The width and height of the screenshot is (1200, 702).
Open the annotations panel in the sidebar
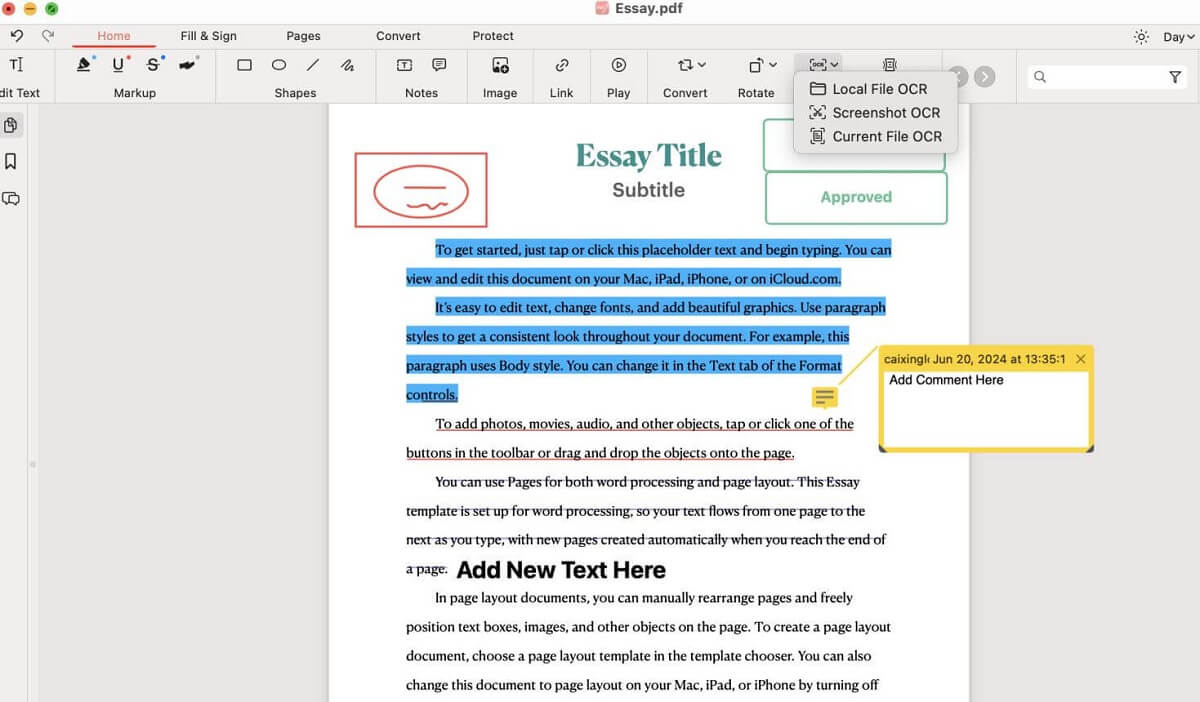click(x=10, y=198)
